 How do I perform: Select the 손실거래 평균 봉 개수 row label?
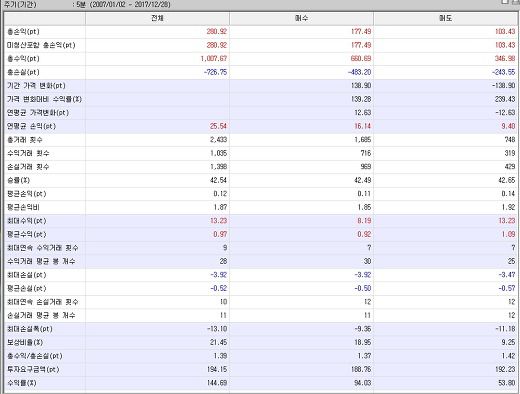click(x=41, y=315)
